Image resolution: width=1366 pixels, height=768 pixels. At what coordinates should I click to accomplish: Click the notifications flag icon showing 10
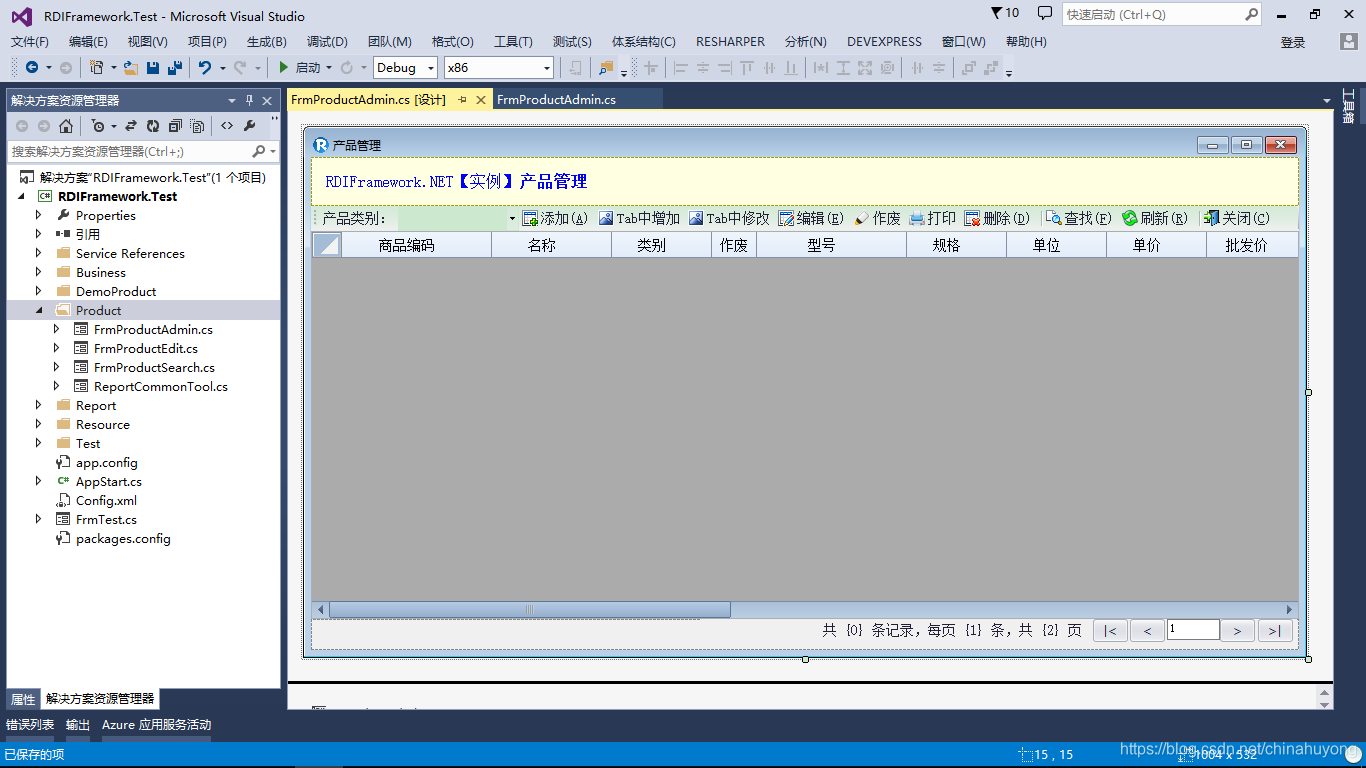[x=1005, y=13]
